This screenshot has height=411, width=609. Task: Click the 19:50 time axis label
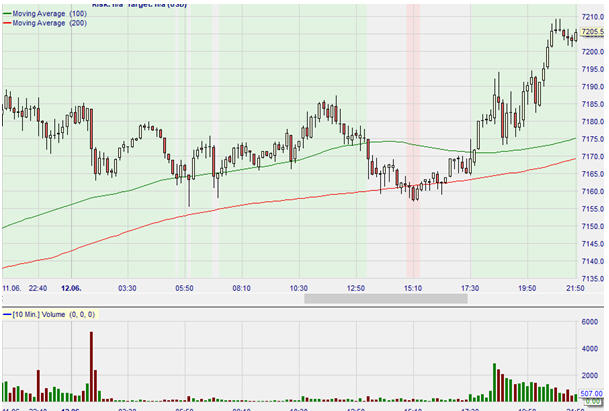pos(527,288)
